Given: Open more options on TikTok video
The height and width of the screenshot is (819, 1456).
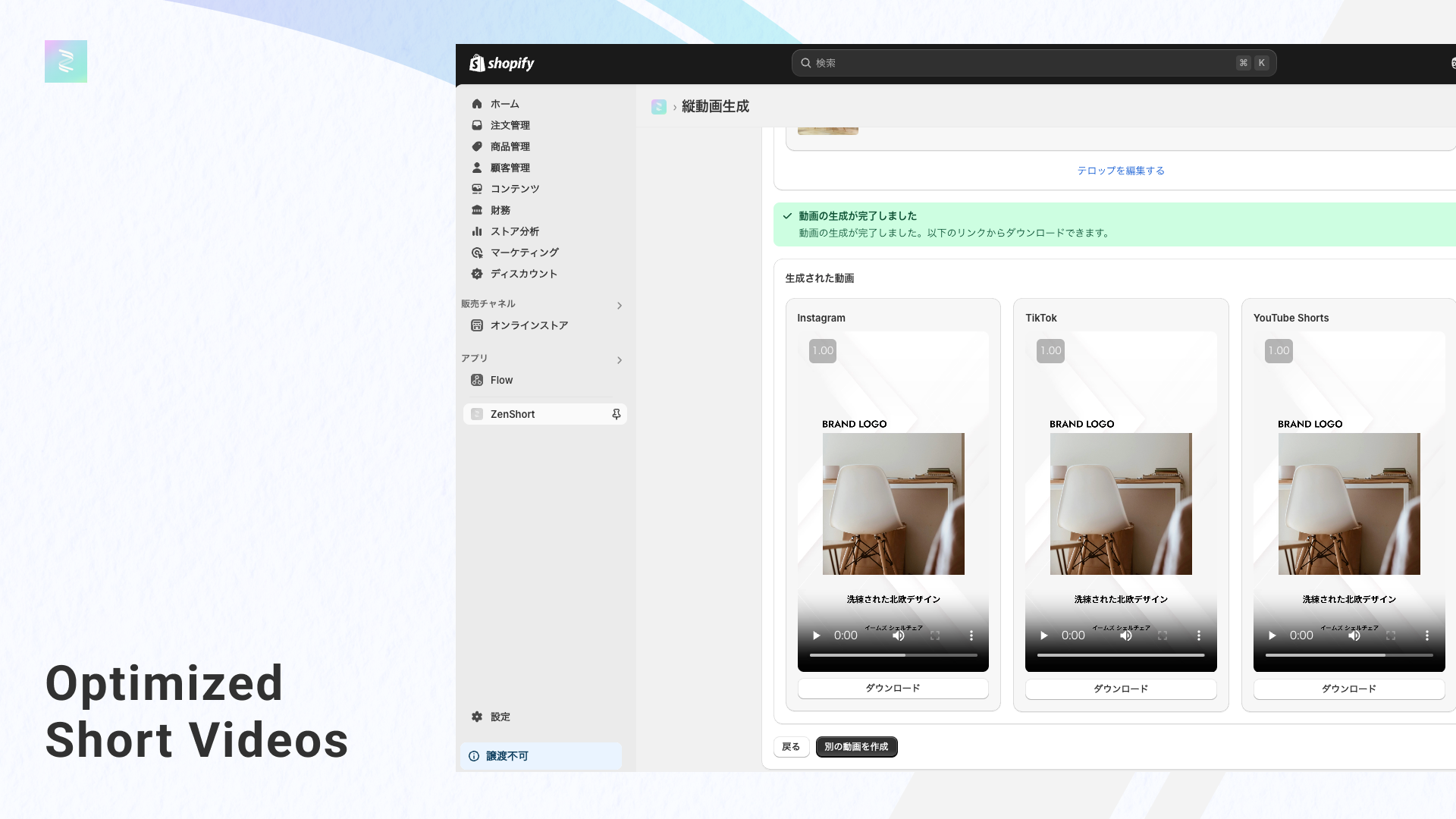Looking at the screenshot, I should [x=1199, y=635].
